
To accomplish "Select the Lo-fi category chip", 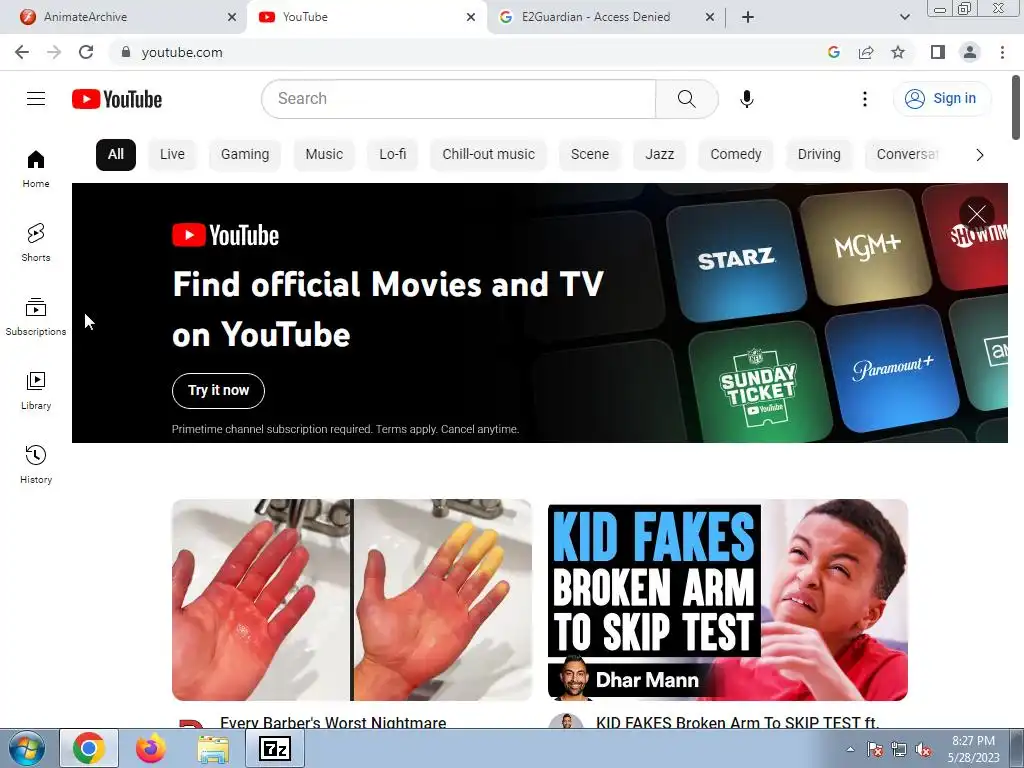I will tap(392, 155).
